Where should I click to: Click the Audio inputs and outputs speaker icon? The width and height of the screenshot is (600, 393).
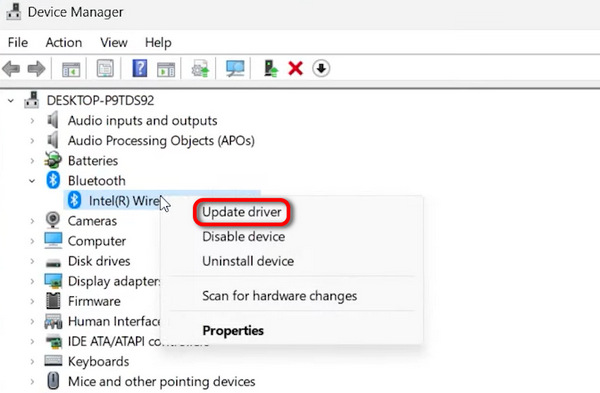coord(53,120)
